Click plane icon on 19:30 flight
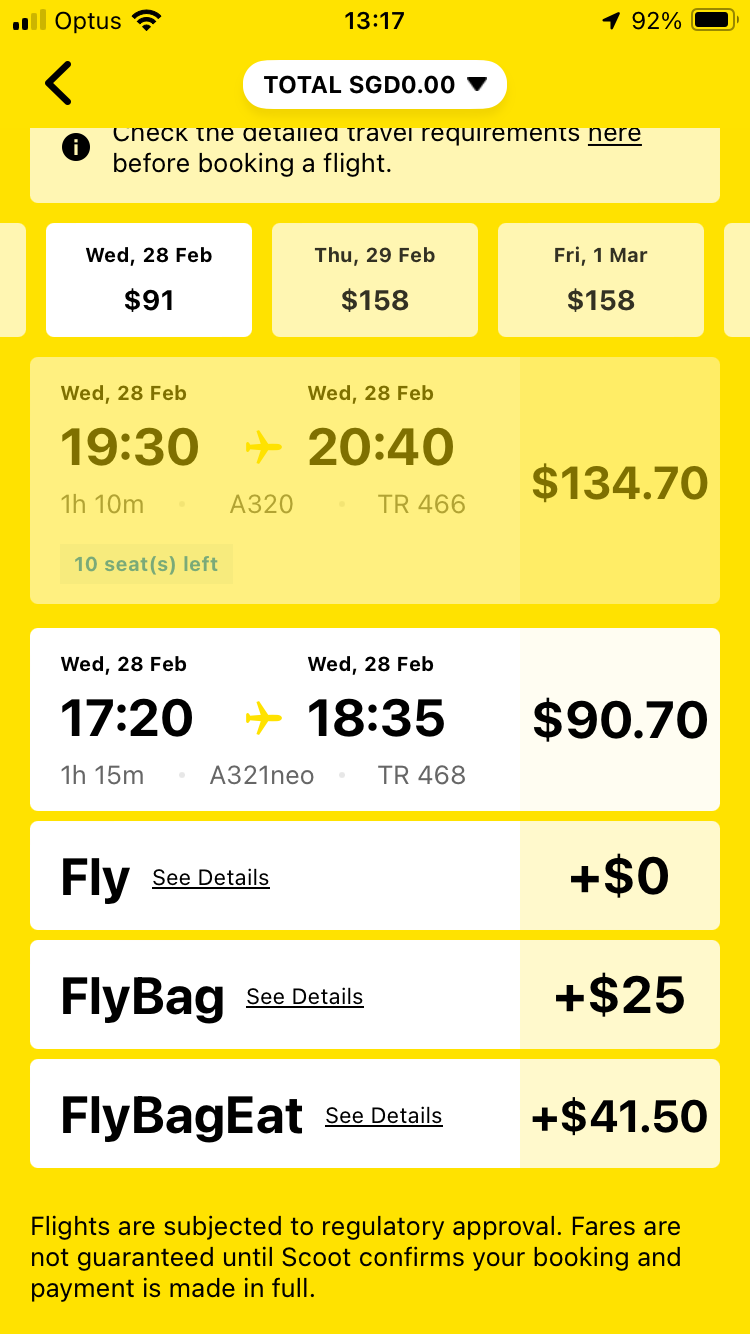Viewport: 750px width, 1334px height. 264,447
